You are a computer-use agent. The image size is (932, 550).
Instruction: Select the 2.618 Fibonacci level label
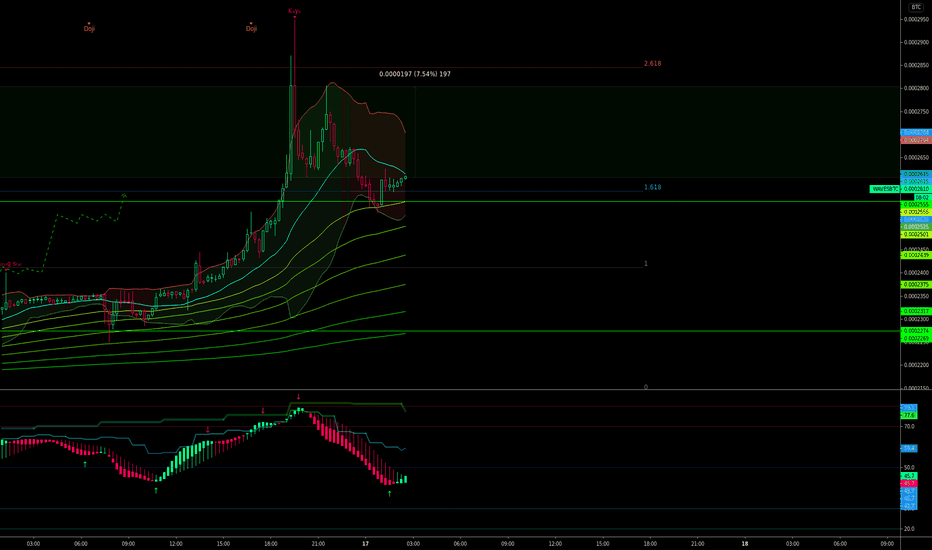(x=652, y=64)
